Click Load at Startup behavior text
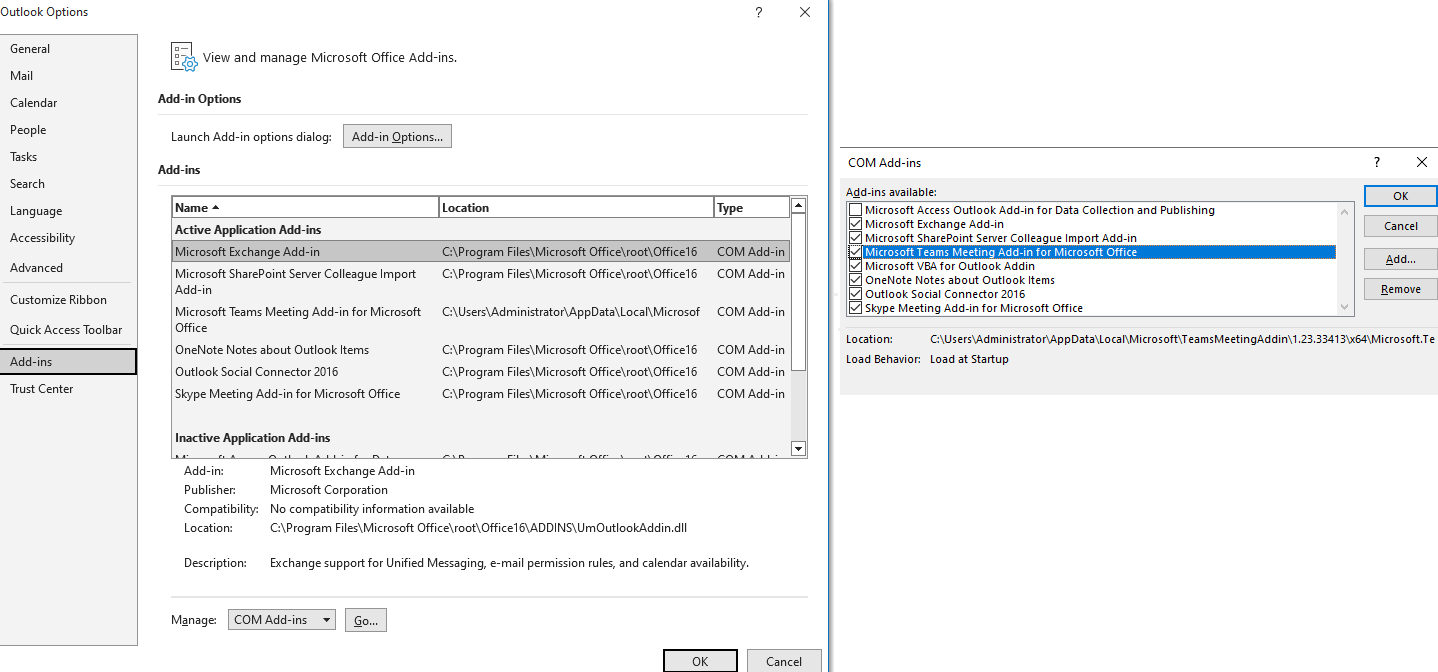The width and height of the screenshot is (1438, 672). click(x=969, y=359)
